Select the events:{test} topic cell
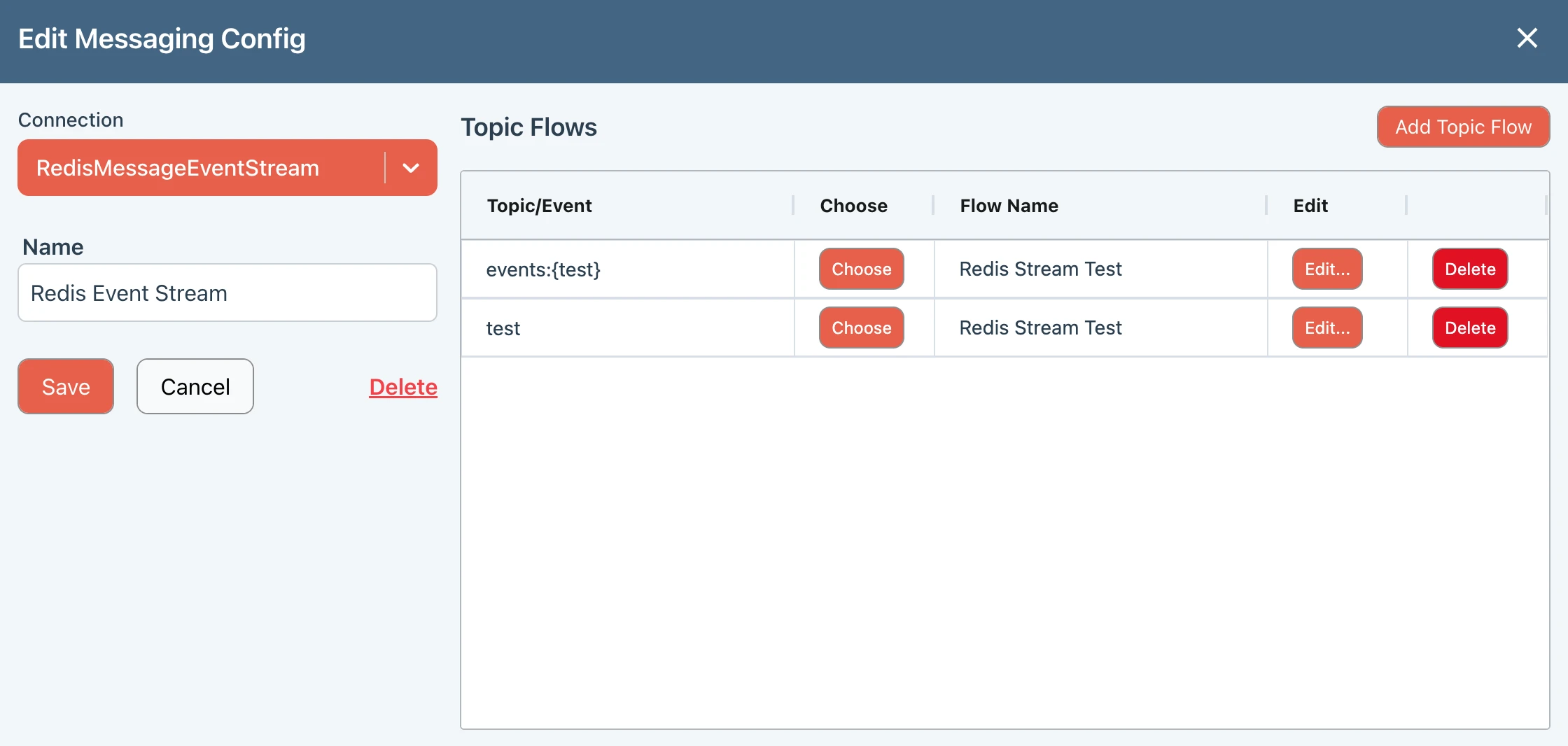Screen dimensions: 1568x746 [543, 269]
